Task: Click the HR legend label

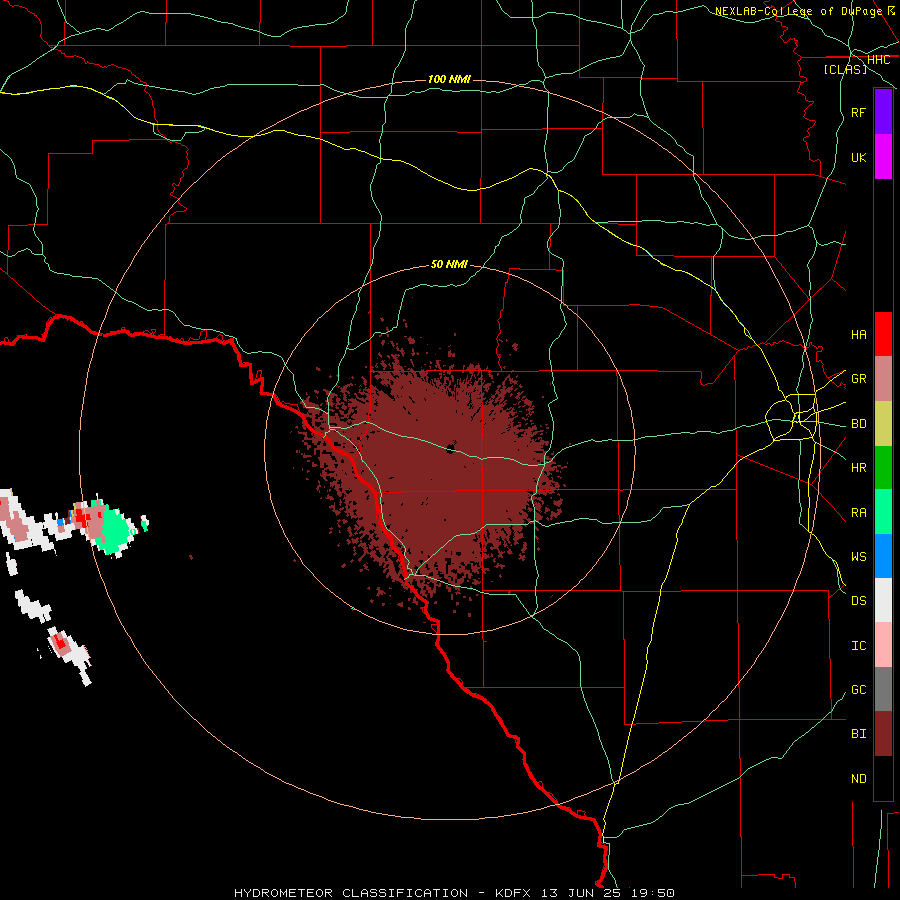Action: (859, 468)
